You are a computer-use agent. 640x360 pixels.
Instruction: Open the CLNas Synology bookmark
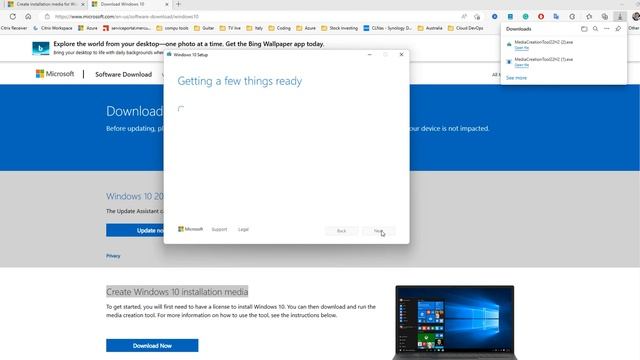pos(388,28)
